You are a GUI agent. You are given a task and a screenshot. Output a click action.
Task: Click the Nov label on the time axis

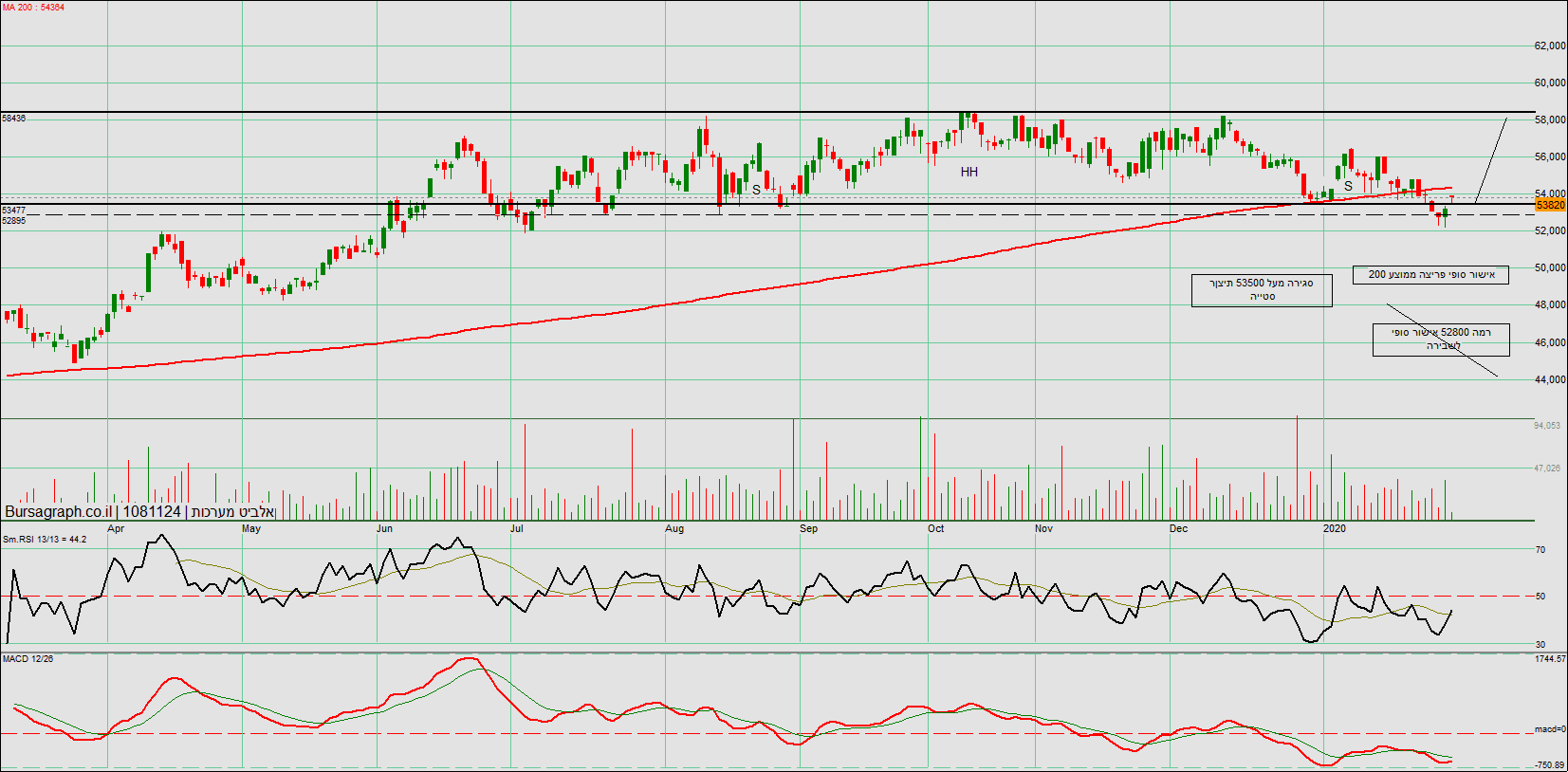point(1043,529)
